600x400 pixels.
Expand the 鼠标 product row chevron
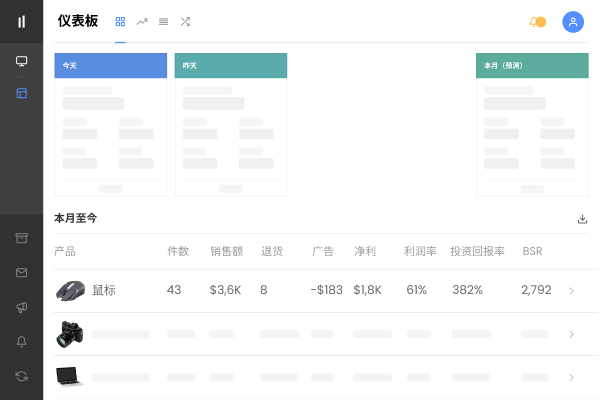571,291
